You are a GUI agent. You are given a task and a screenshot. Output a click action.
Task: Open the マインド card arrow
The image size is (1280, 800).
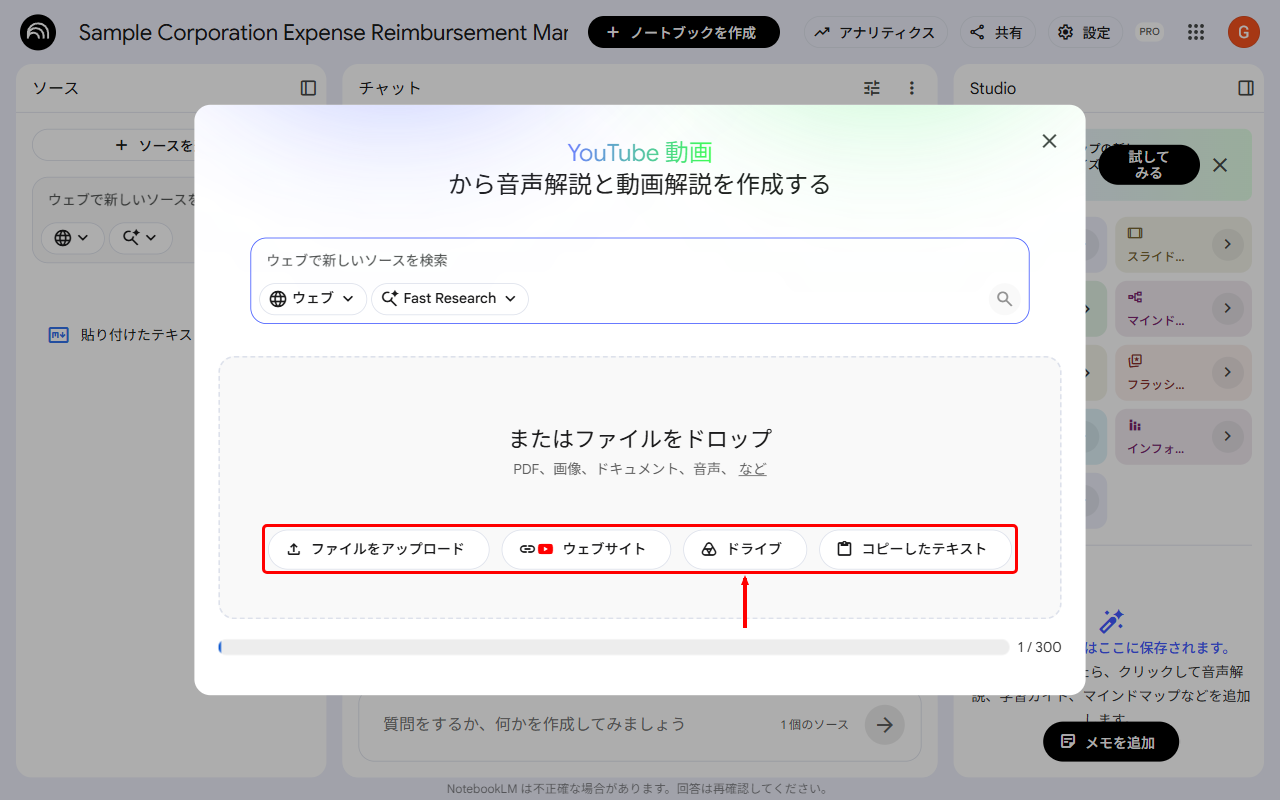(x=1228, y=309)
